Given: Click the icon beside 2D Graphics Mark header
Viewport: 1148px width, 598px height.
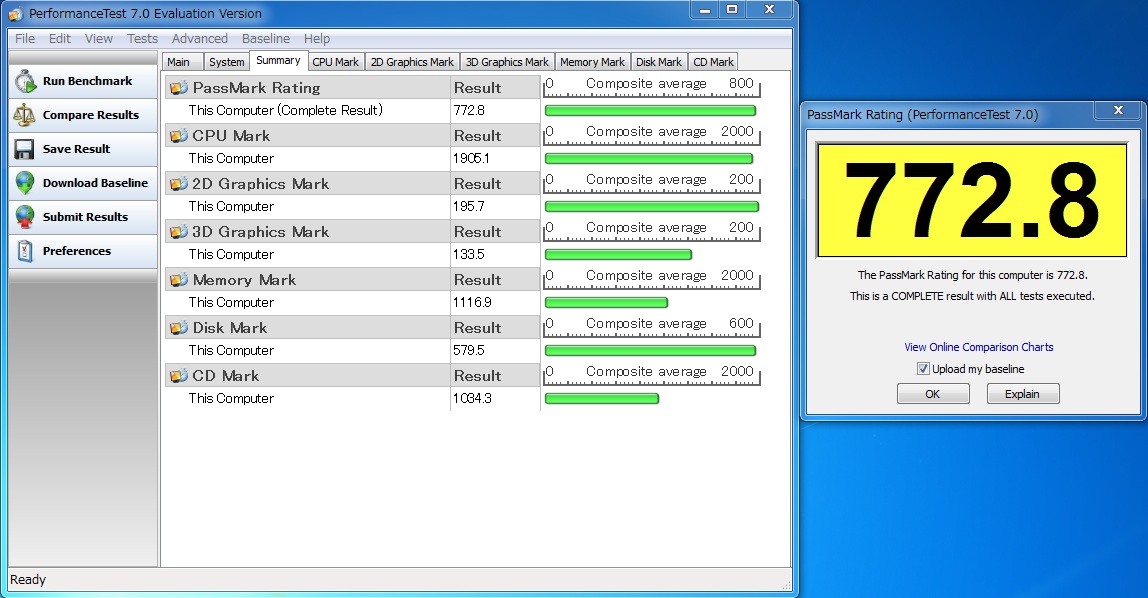Looking at the screenshot, I should (x=179, y=184).
